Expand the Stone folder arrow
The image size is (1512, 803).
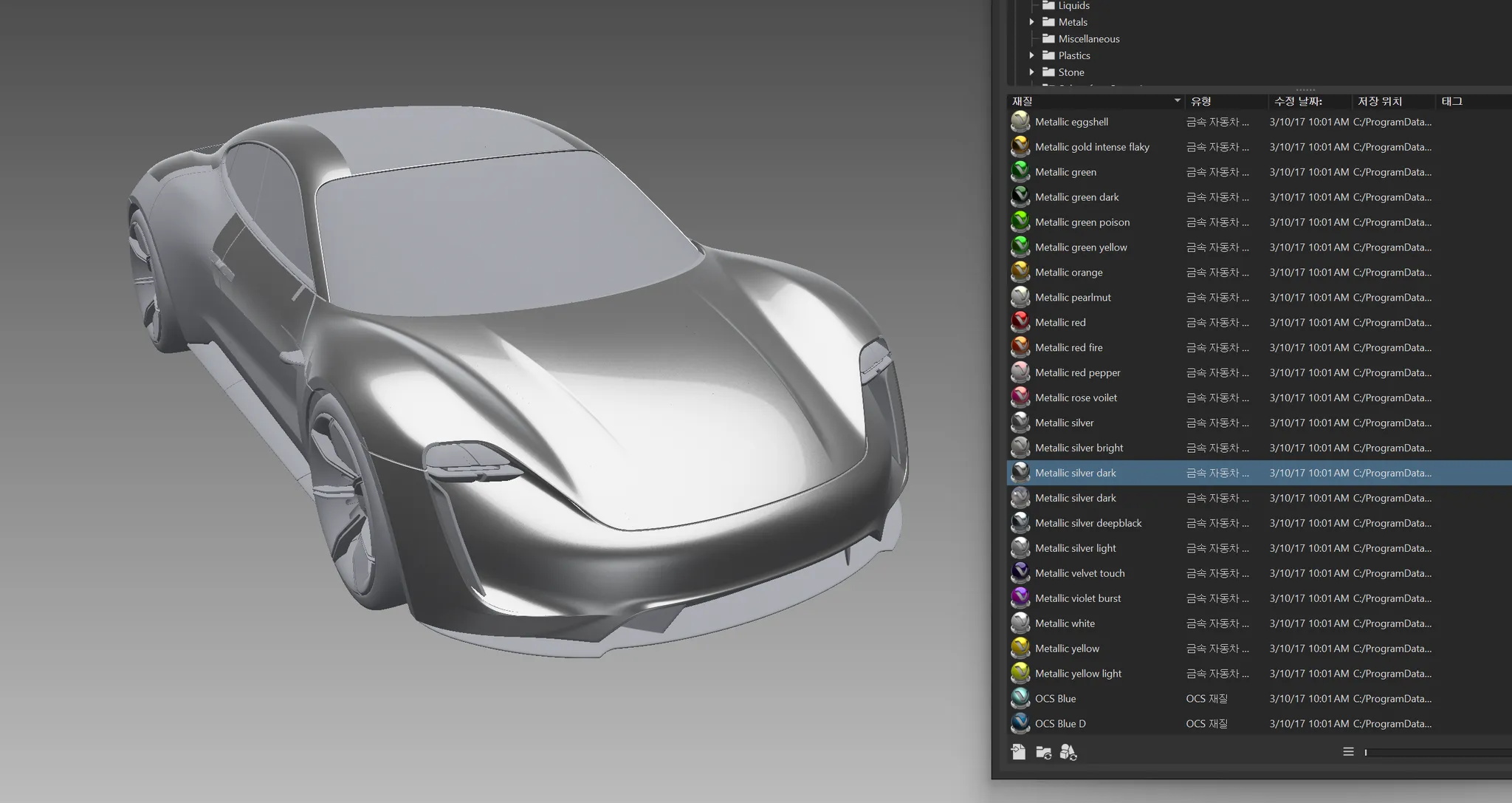tap(1031, 72)
